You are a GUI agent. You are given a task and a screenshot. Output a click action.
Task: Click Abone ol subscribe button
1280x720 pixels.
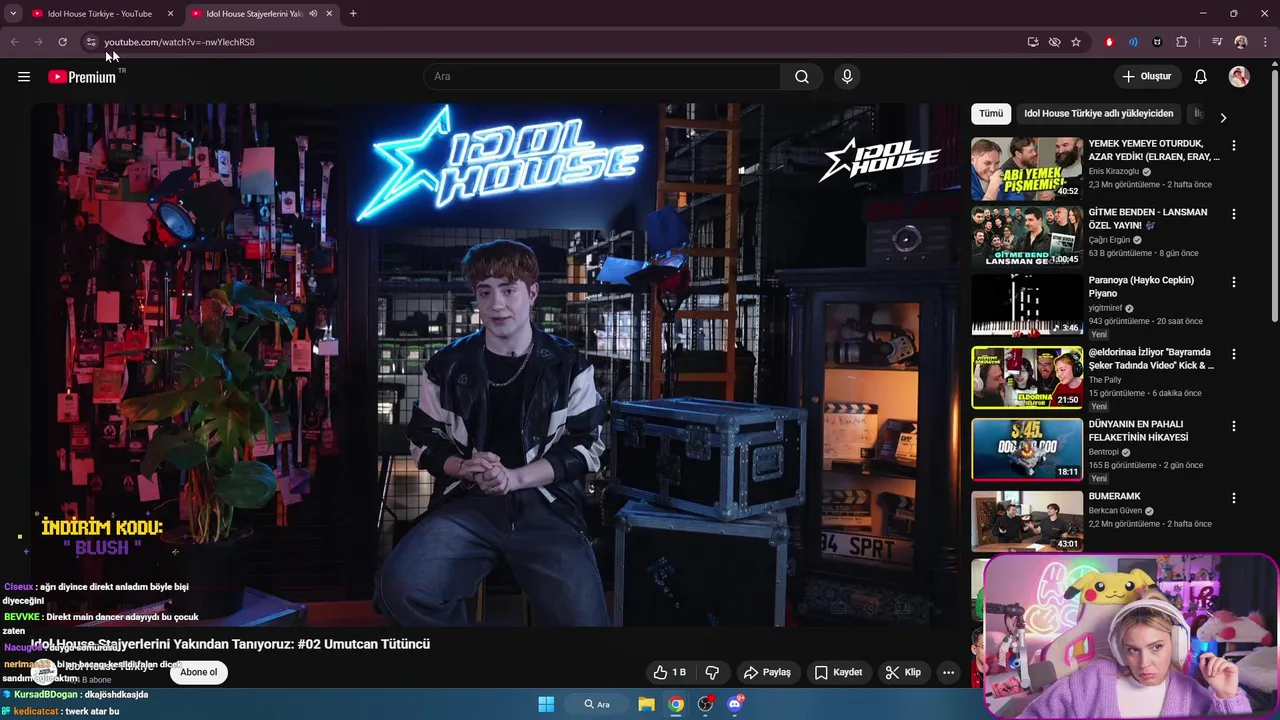(x=198, y=672)
